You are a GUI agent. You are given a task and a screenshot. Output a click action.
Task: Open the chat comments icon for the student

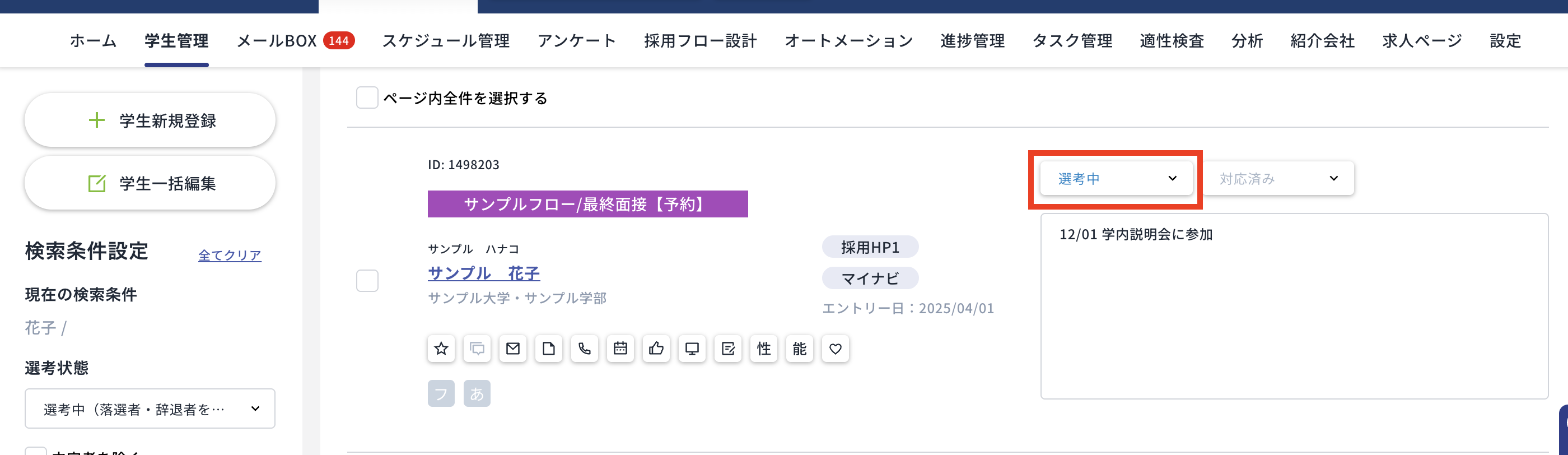click(477, 349)
